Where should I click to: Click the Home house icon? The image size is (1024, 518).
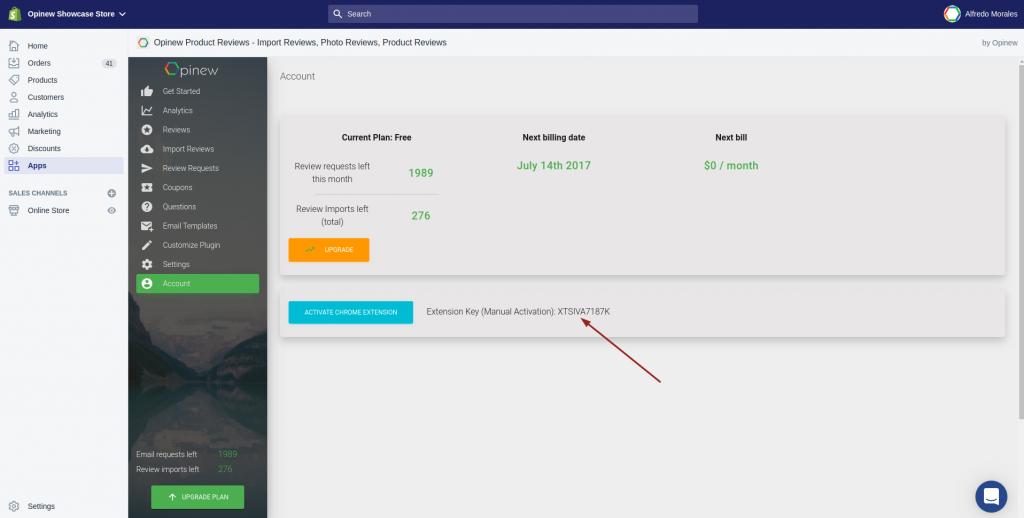click(14, 46)
